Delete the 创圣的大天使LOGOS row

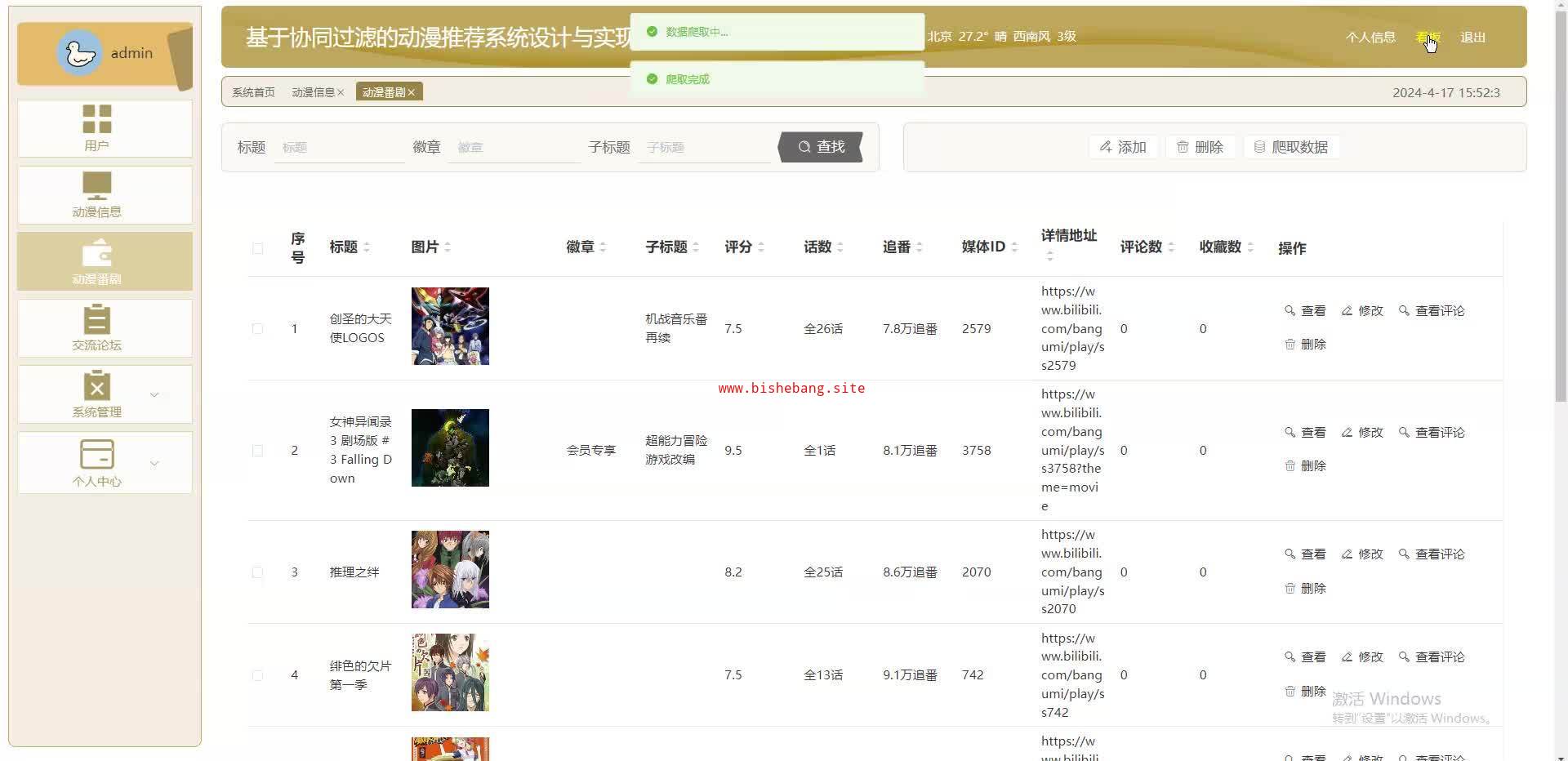(x=1305, y=345)
